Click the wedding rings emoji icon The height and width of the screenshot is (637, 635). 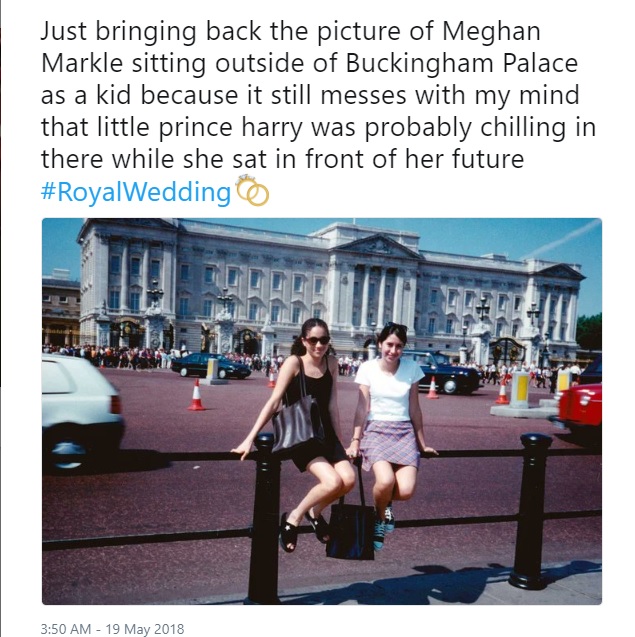pos(252,191)
